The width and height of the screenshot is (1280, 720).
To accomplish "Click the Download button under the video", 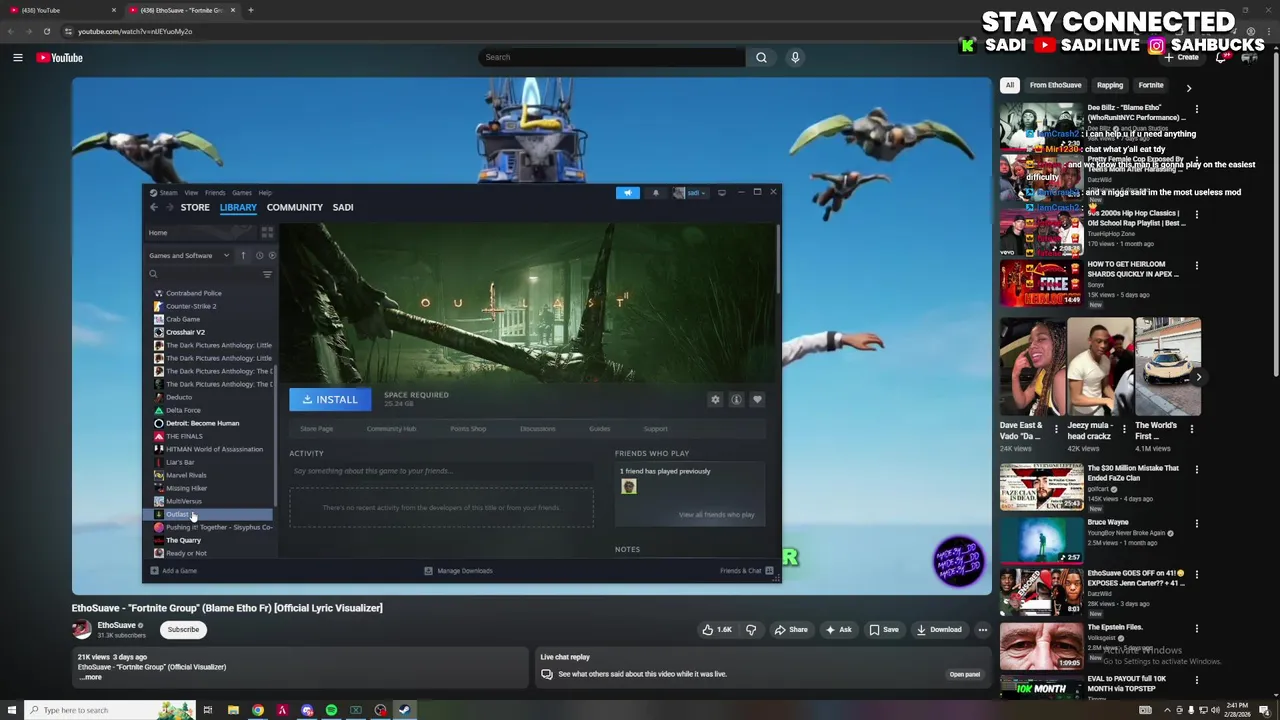I will click(x=939, y=630).
